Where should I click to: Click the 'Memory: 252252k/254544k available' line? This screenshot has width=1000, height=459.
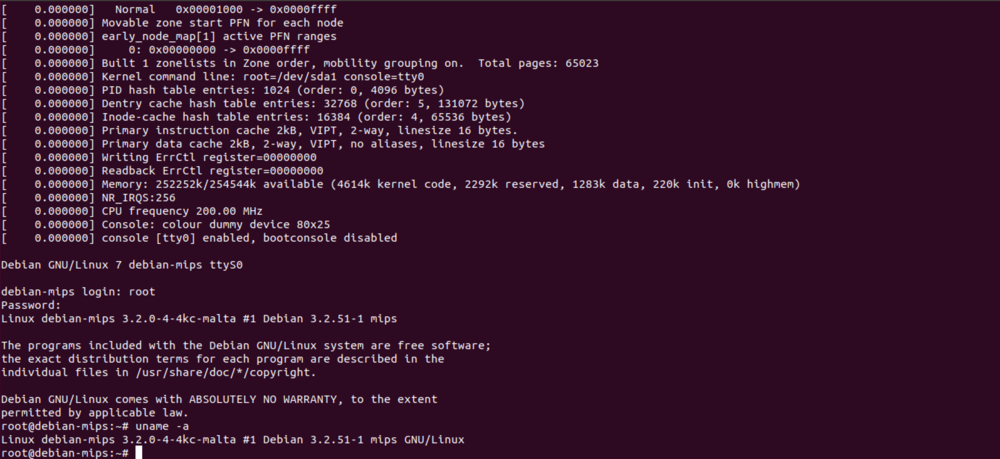click(401, 184)
